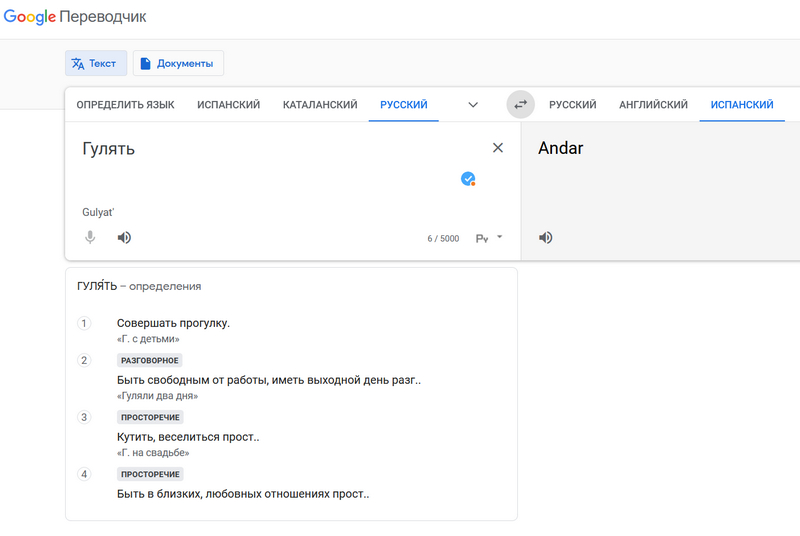Listen to source text speaker icon
The image size is (800, 536).
[x=124, y=238]
